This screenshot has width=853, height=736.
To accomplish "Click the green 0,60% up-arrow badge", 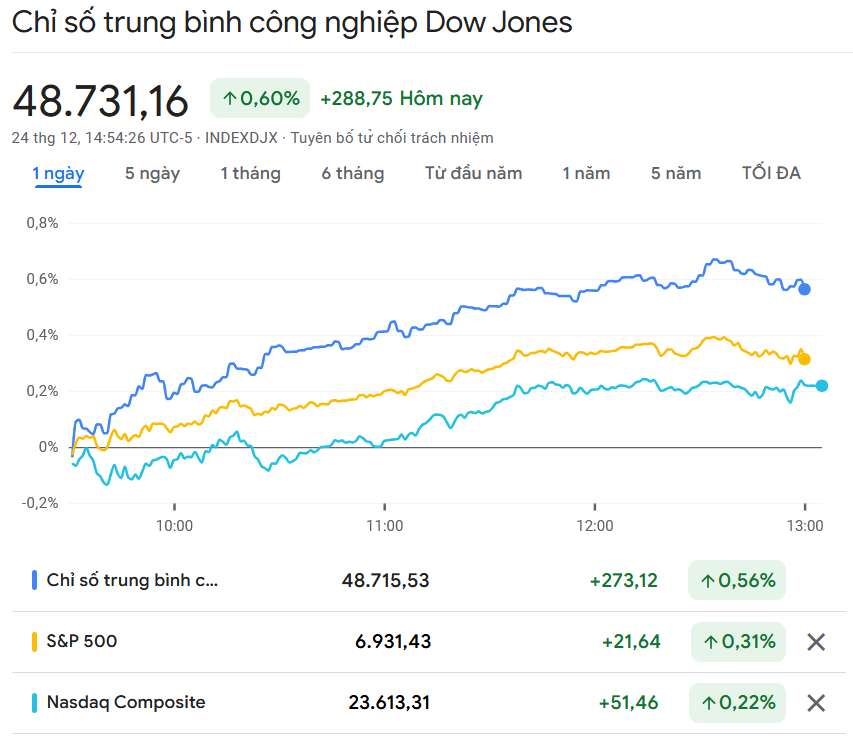I will click(260, 98).
